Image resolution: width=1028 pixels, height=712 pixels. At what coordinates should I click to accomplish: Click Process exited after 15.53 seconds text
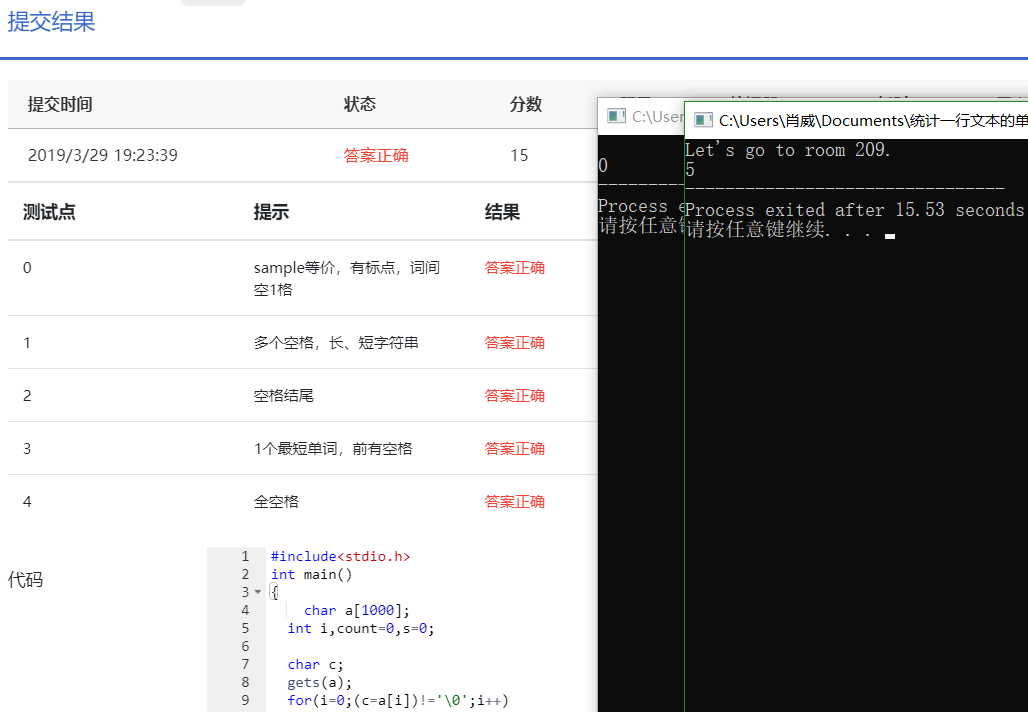(854, 210)
